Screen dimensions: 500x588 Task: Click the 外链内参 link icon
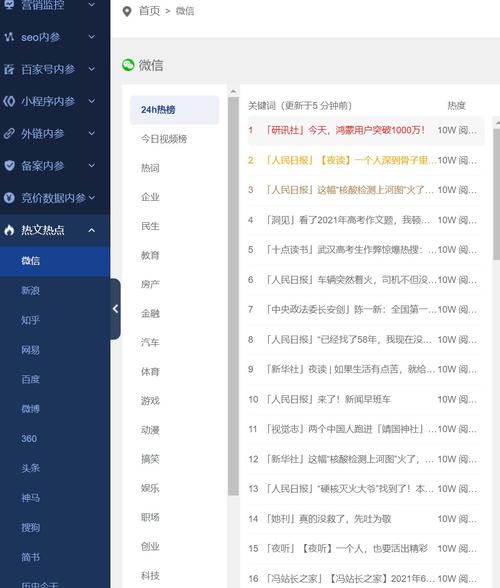pos(9,134)
